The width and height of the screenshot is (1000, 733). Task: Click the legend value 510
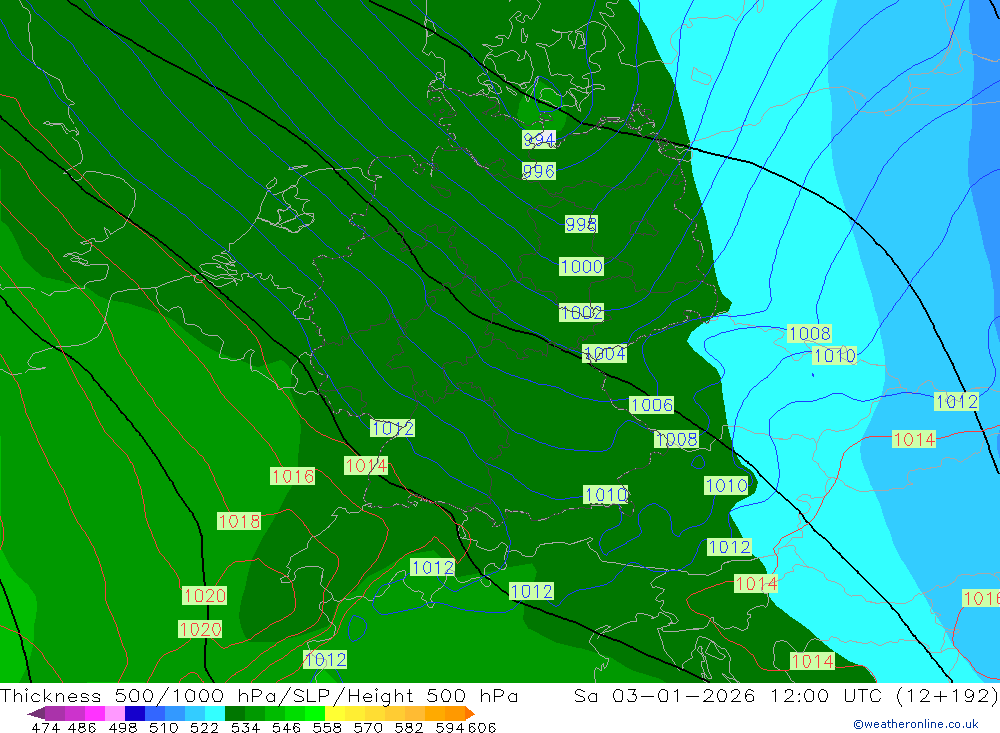pos(163,727)
